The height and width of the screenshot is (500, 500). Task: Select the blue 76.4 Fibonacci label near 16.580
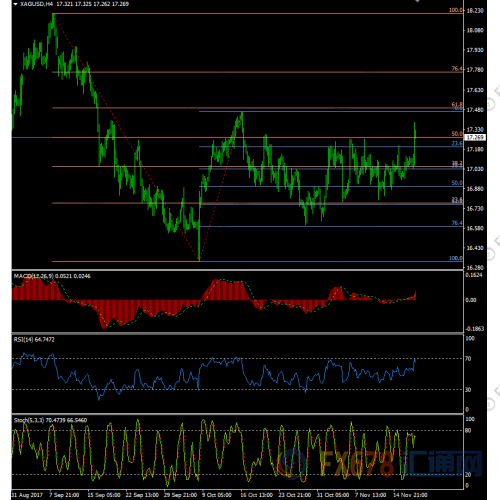[457, 223]
